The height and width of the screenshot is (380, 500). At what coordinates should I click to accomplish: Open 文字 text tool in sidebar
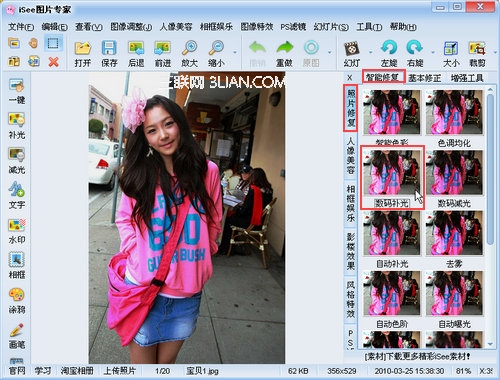pos(17,196)
